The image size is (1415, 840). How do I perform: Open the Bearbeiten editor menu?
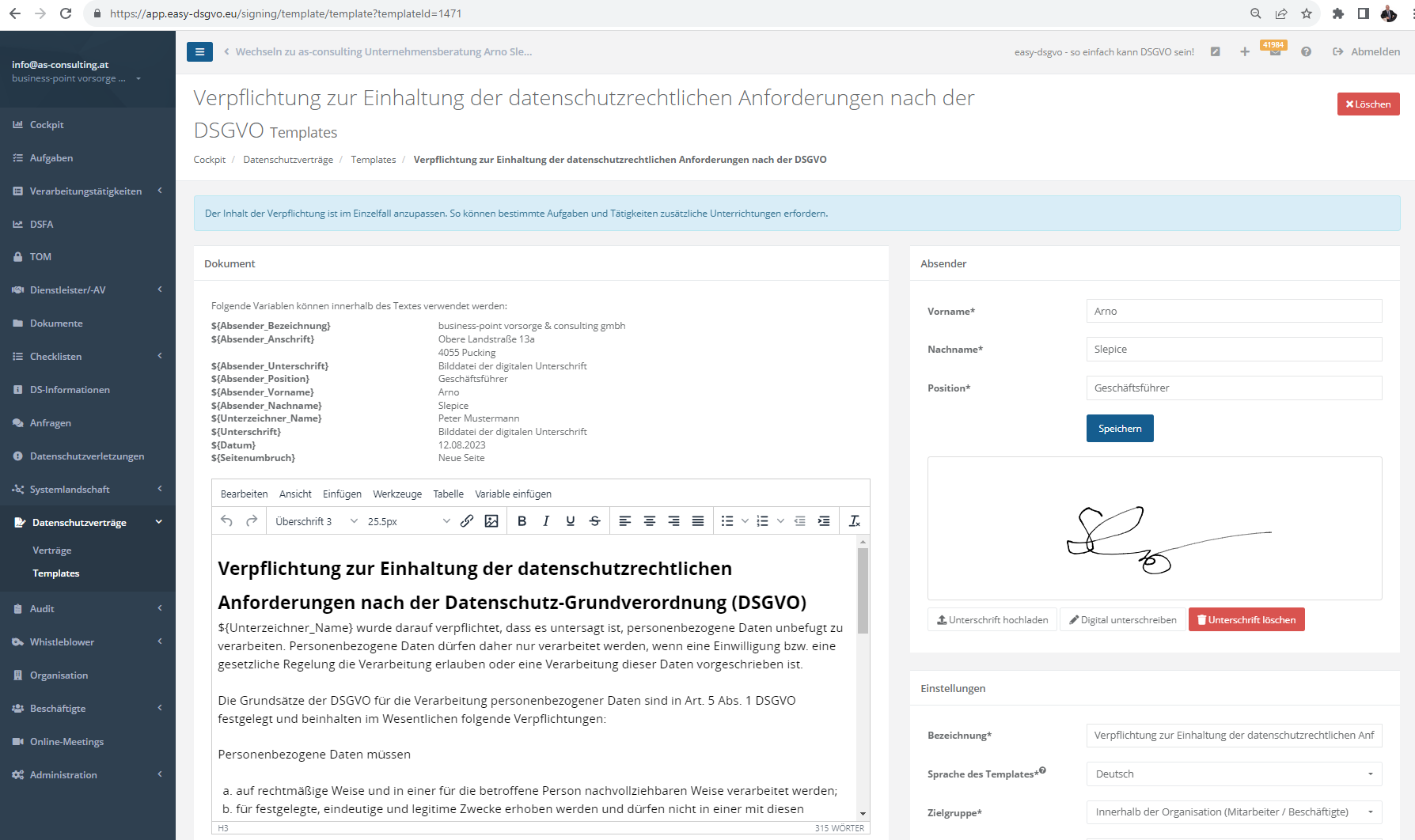coord(244,494)
